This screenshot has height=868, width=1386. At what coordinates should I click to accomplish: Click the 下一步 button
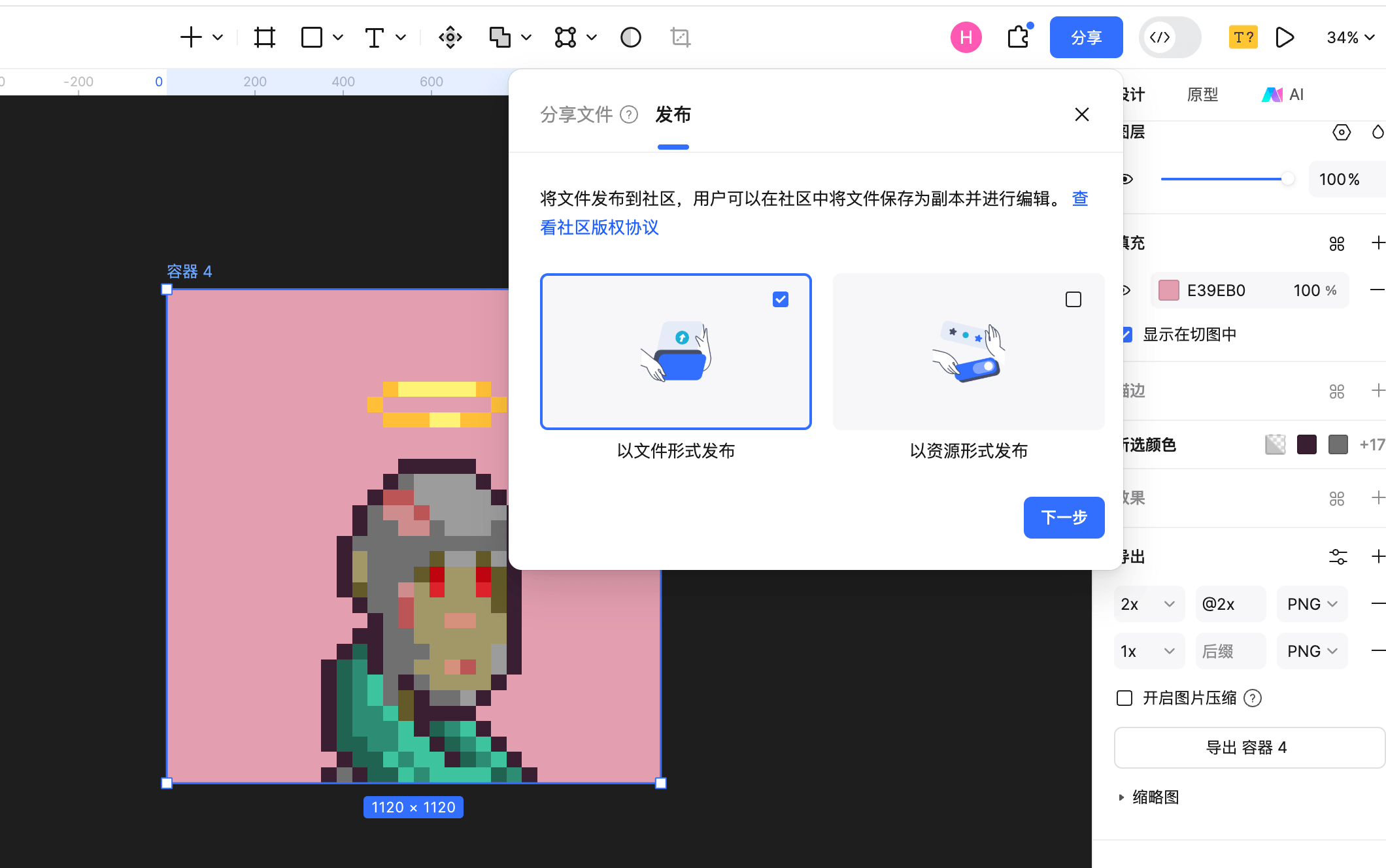tap(1064, 517)
